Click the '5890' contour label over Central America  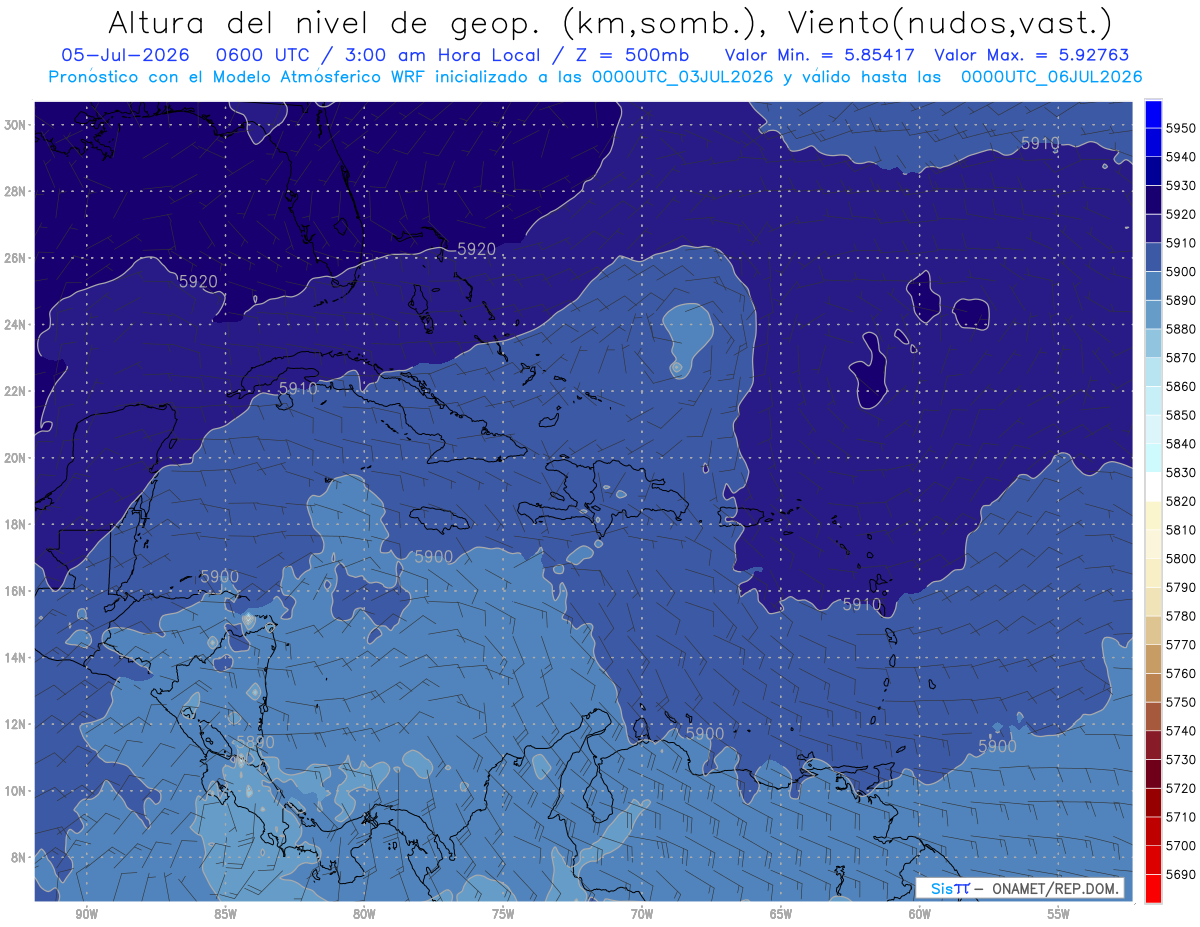point(255,742)
